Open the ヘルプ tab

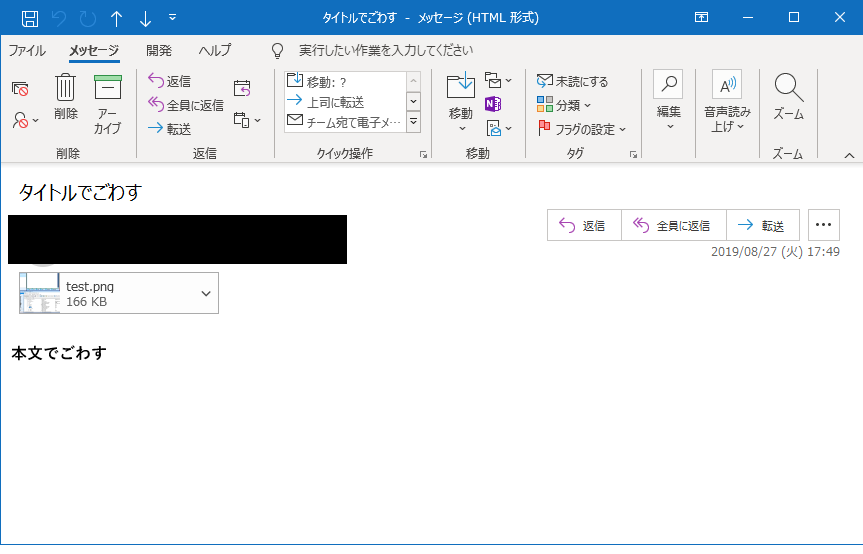coord(215,51)
